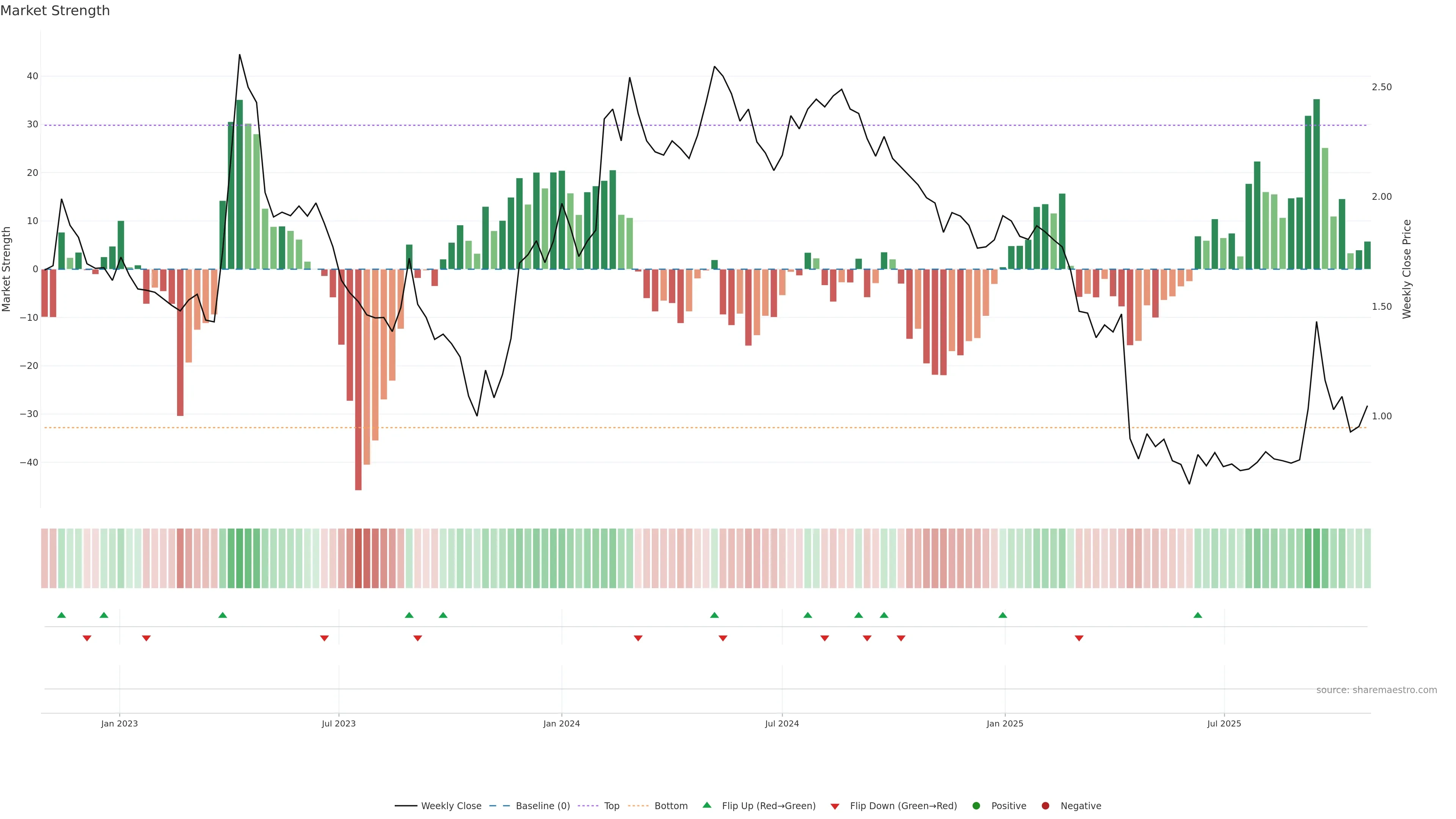Click the Market Strength chart title
1456x819 pixels.
coord(55,11)
